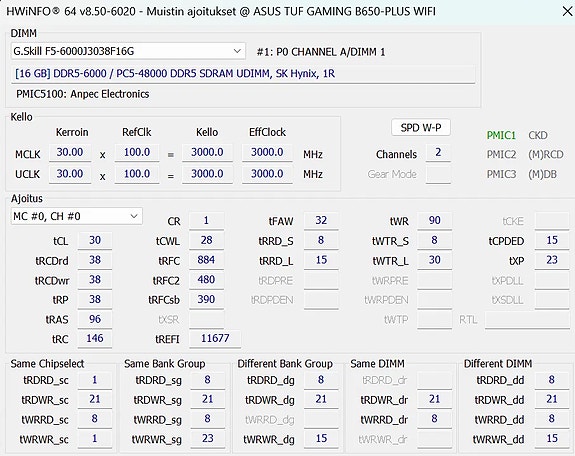Click the UCLK EffClock 3000.0 field

(267, 174)
